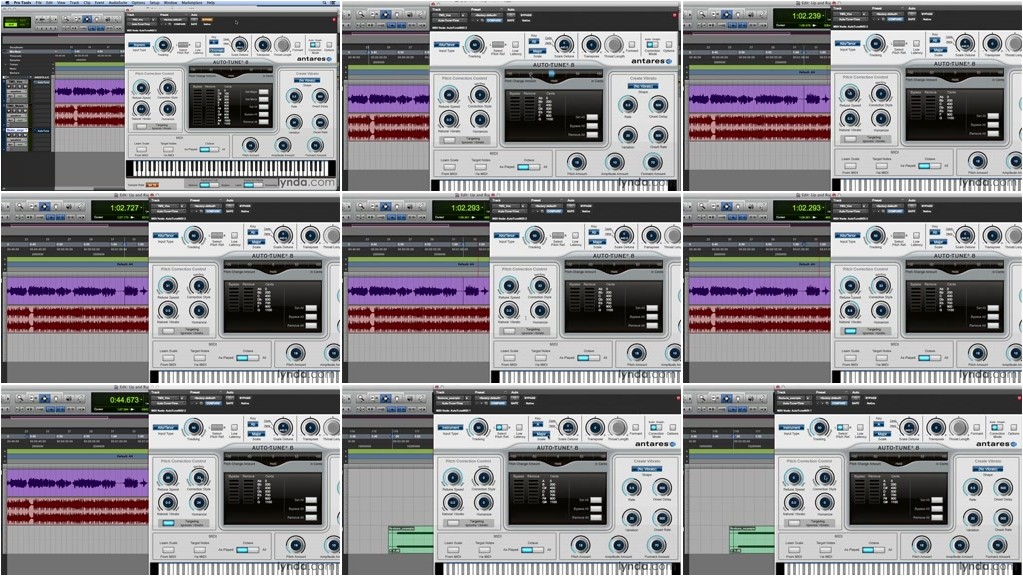1023x576 pixels.
Task: Click Set All in the Soprano frame
Action: pos(264,106)
